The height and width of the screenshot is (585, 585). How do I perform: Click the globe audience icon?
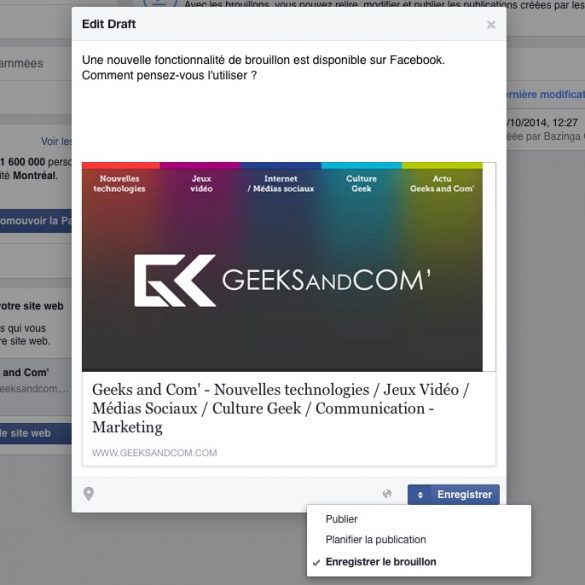tap(387, 494)
